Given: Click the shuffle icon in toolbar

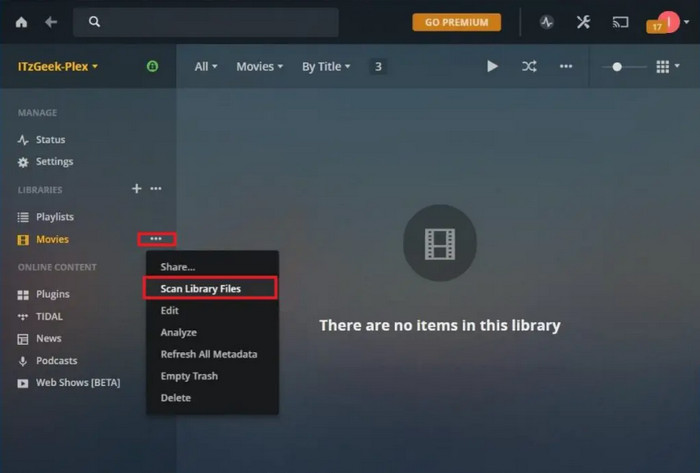Looking at the screenshot, I should [x=529, y=67].
